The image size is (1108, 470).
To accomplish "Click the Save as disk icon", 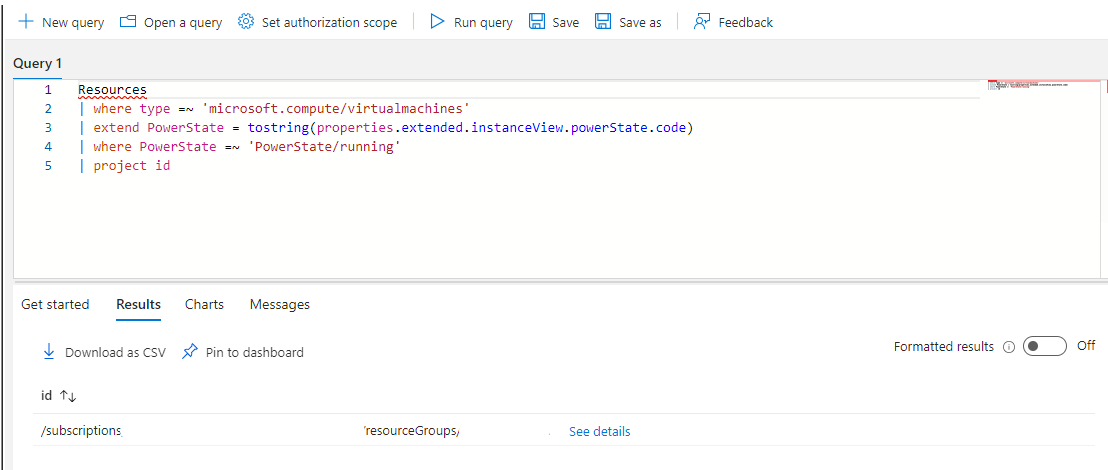I will click(x=603, y=22).
